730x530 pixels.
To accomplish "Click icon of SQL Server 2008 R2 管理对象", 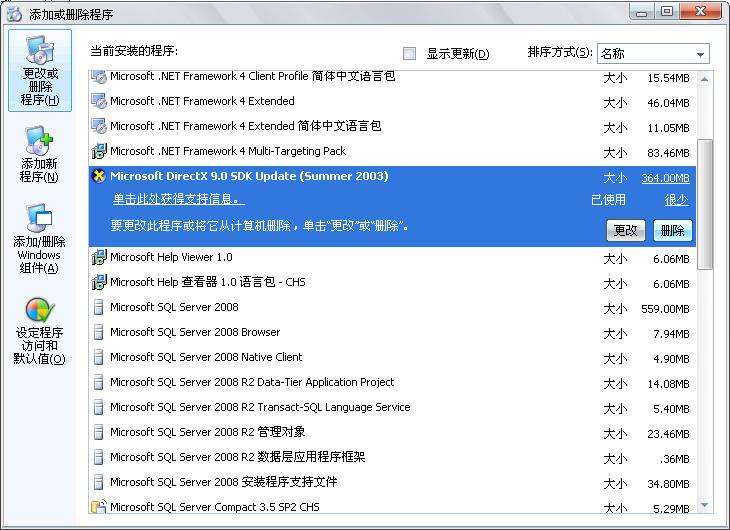I will point(98,432).
